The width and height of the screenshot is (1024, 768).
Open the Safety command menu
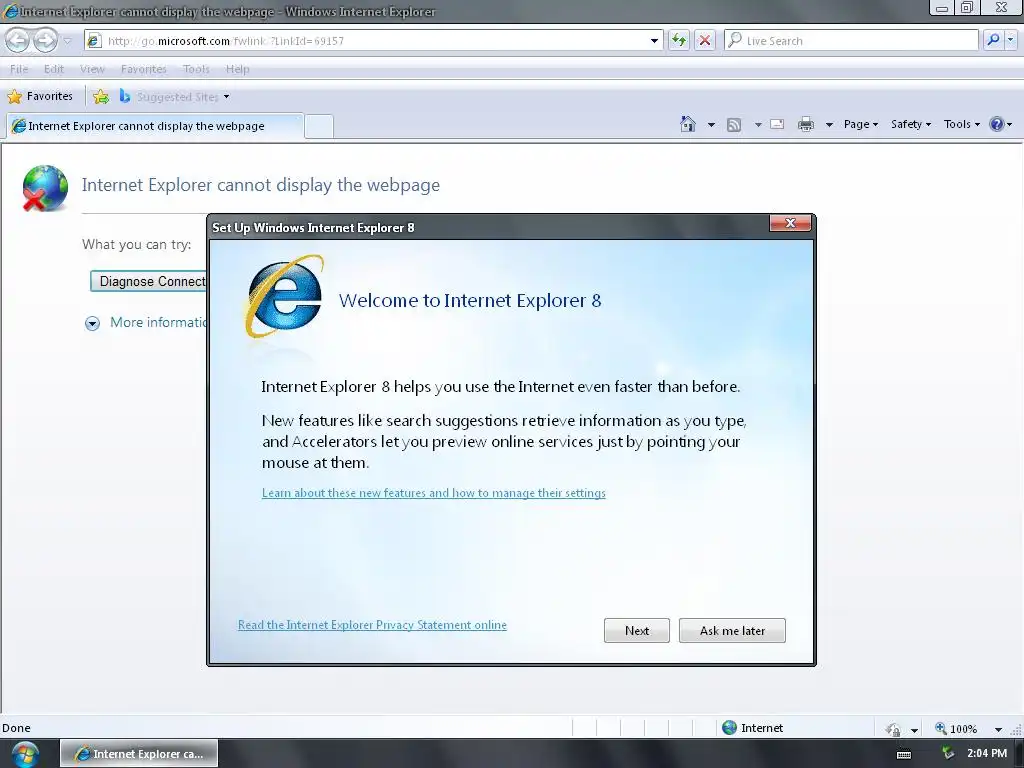910,124
